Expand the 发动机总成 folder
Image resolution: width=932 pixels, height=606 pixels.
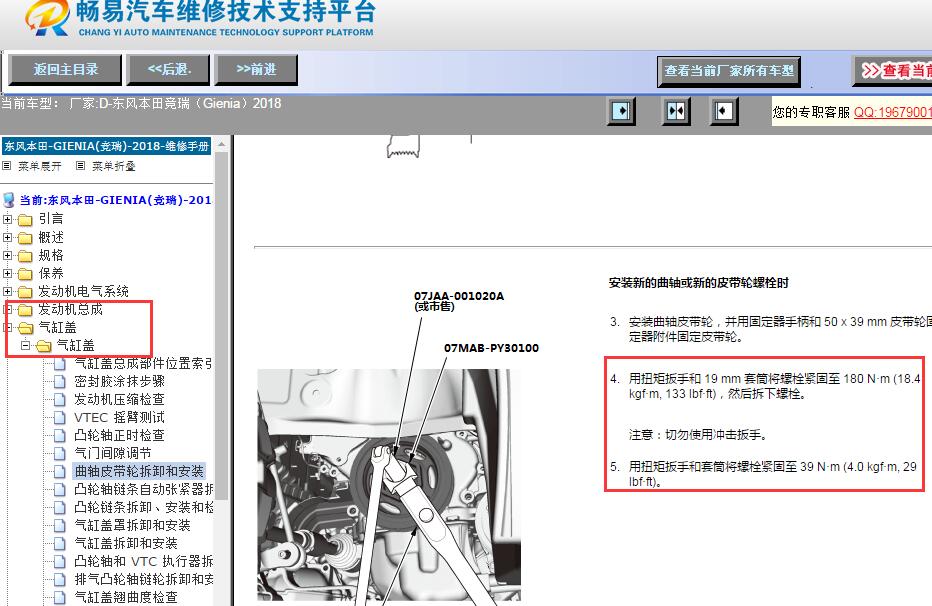[8, 310]
